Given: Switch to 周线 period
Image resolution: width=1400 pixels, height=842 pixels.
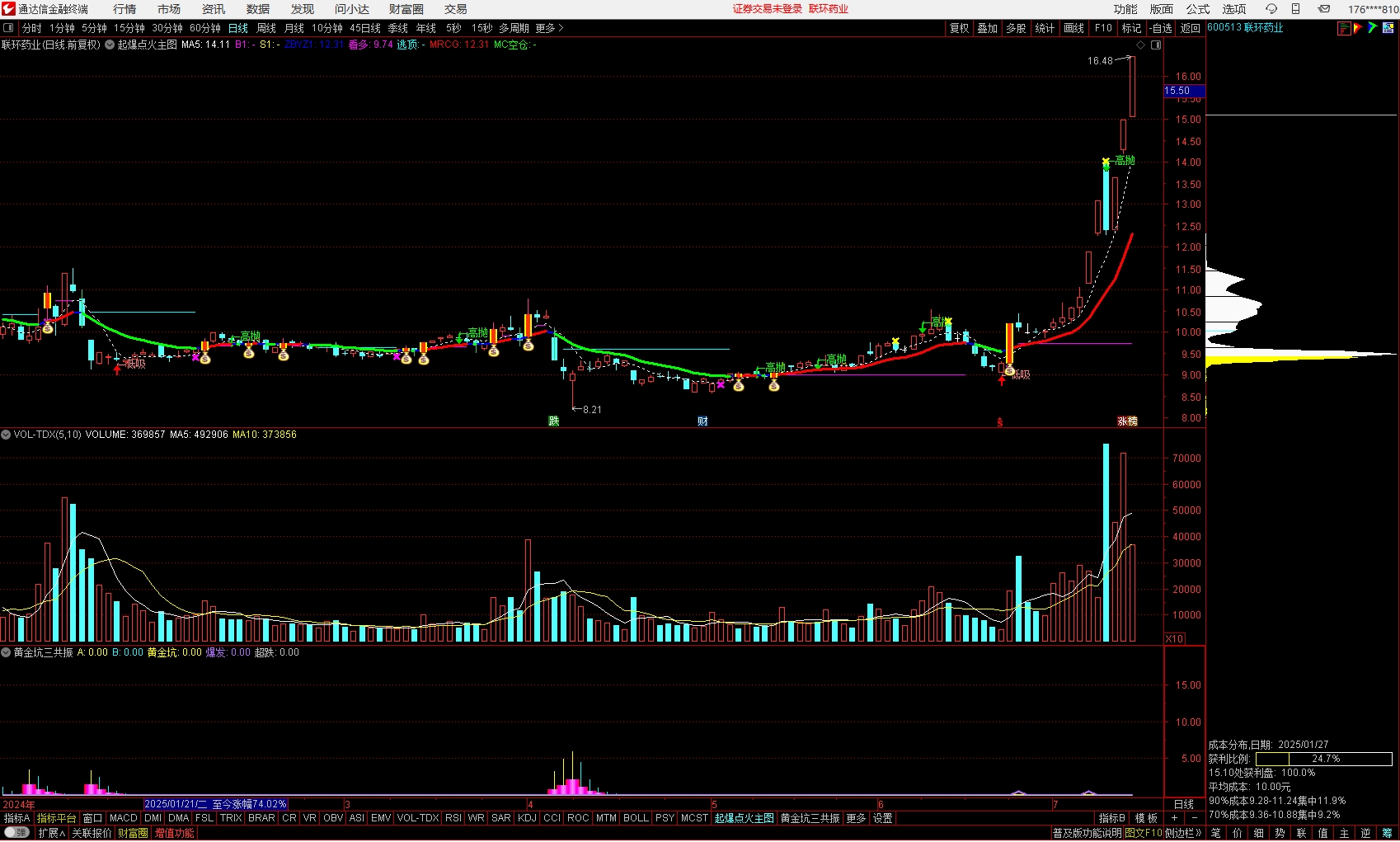Looking at the screenshot, I should click(x=266, y=28).
